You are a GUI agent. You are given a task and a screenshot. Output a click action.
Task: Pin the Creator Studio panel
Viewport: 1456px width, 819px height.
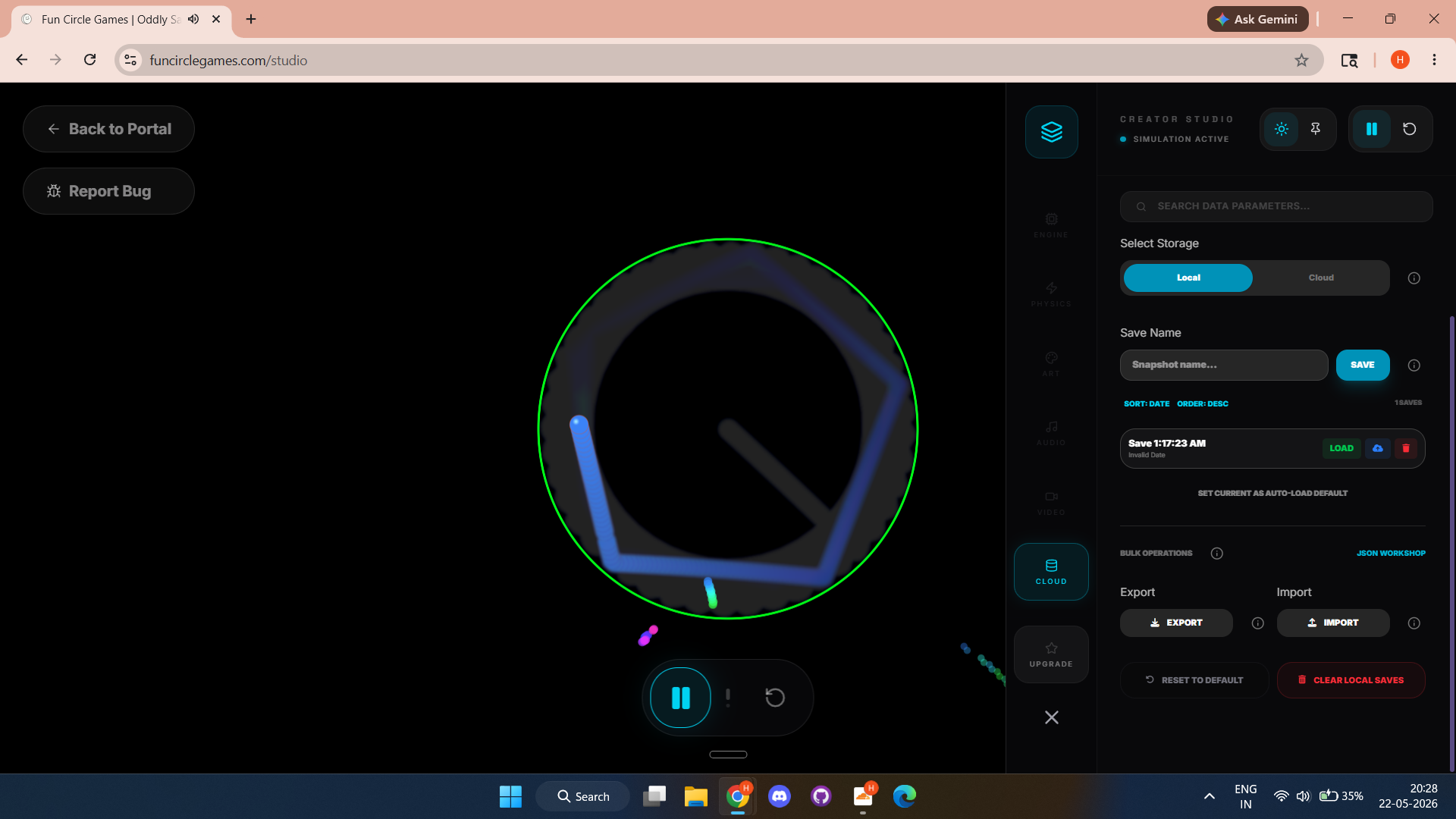click(x=1316, y=129)
